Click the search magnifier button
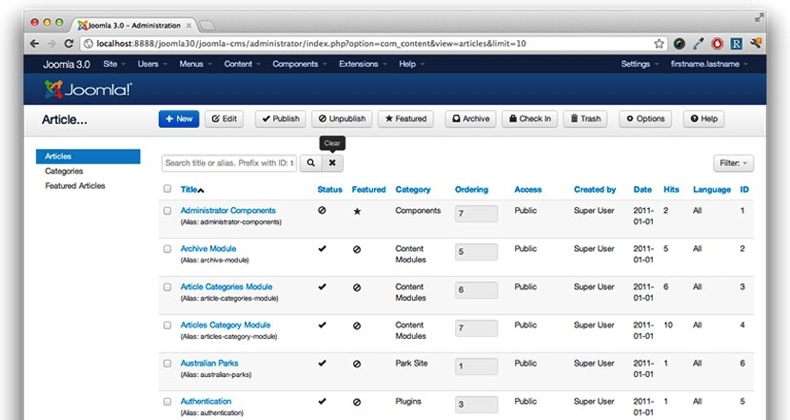The height and width of the screenshot is (420, 790). (x=311, y=163)
